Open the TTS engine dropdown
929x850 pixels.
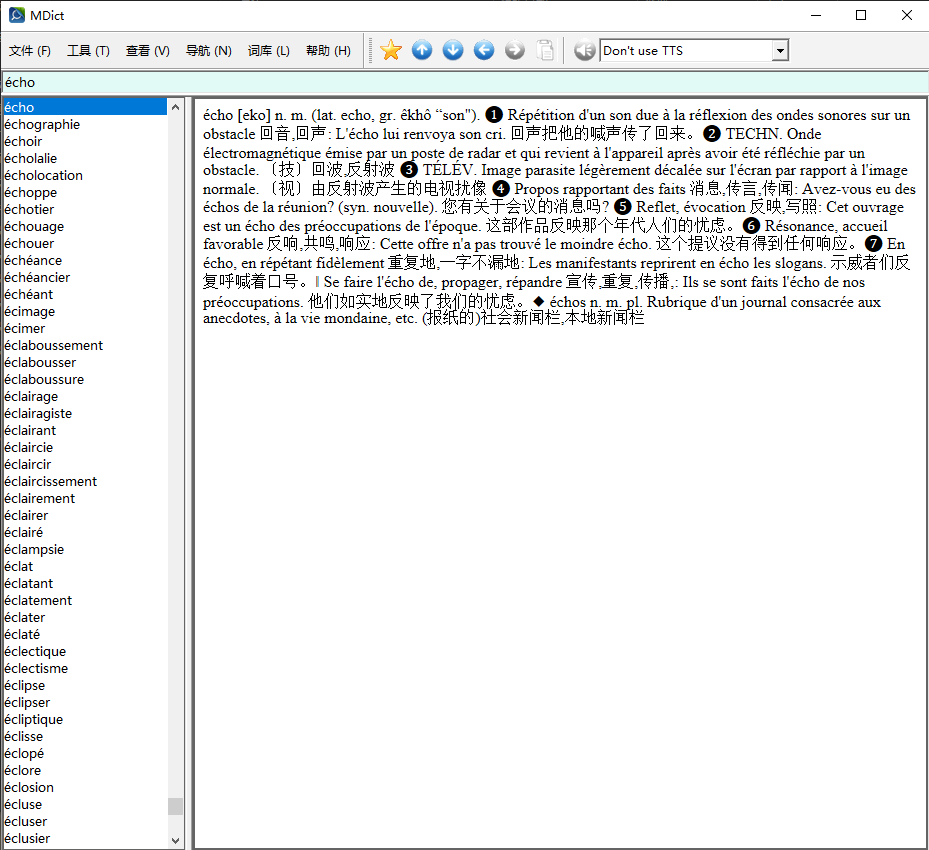780,50
